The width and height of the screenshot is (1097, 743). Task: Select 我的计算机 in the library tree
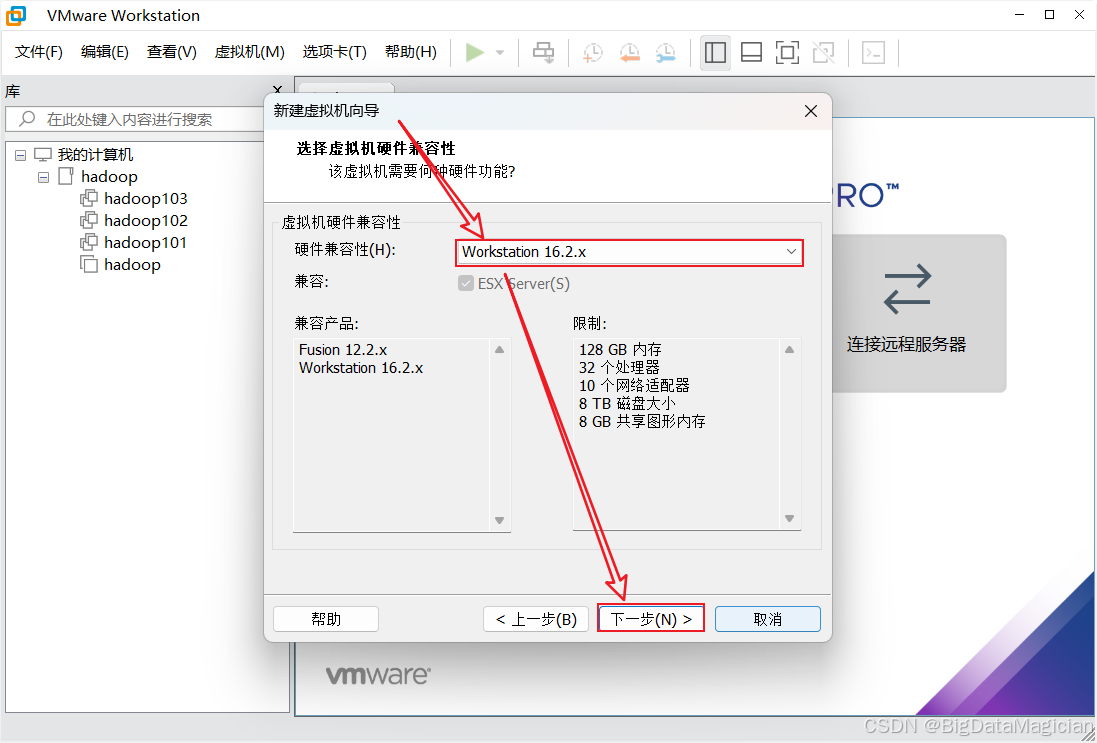95,155
